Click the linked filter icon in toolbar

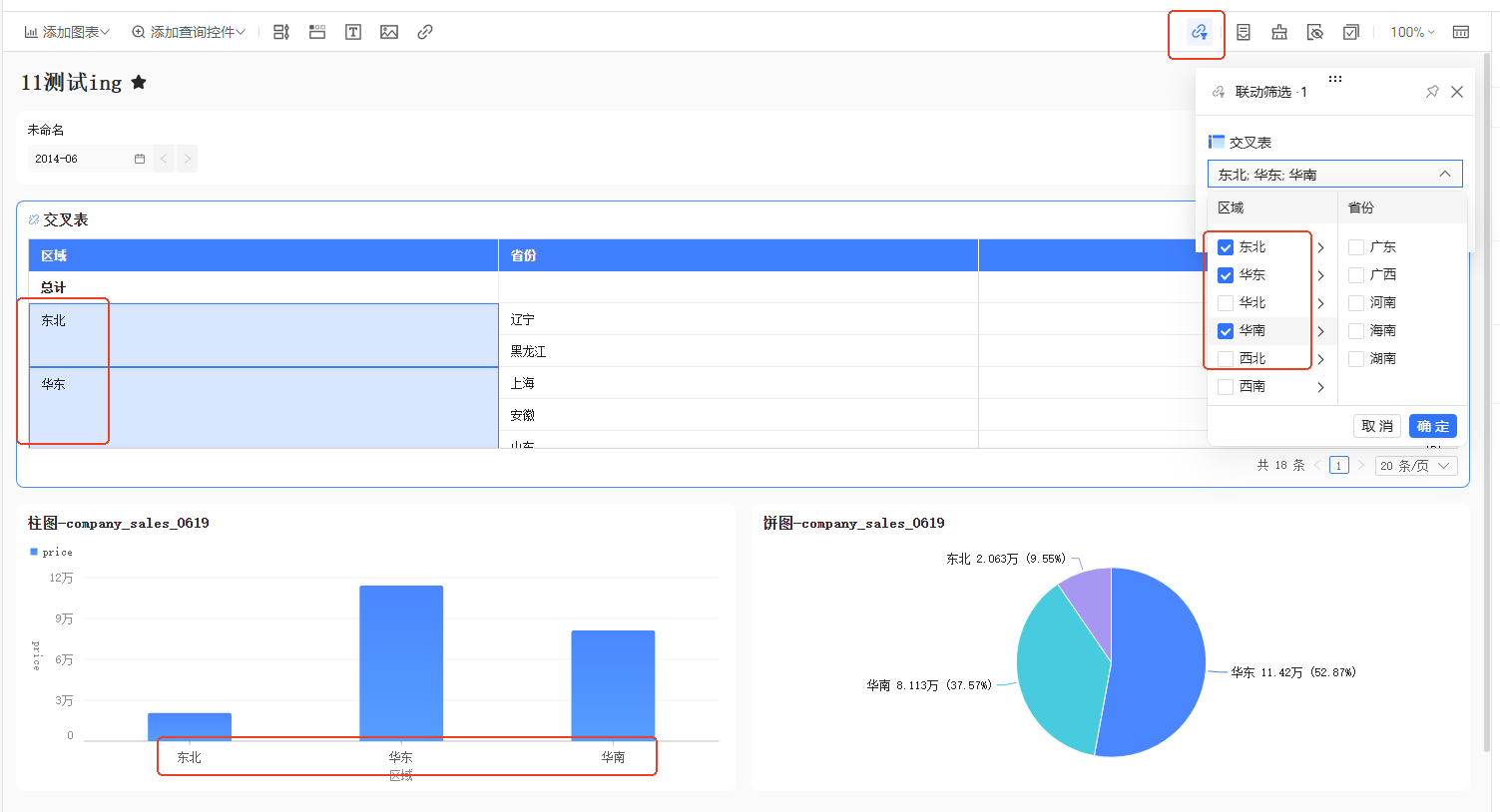pyautogui.click(x=1199, y=32)
